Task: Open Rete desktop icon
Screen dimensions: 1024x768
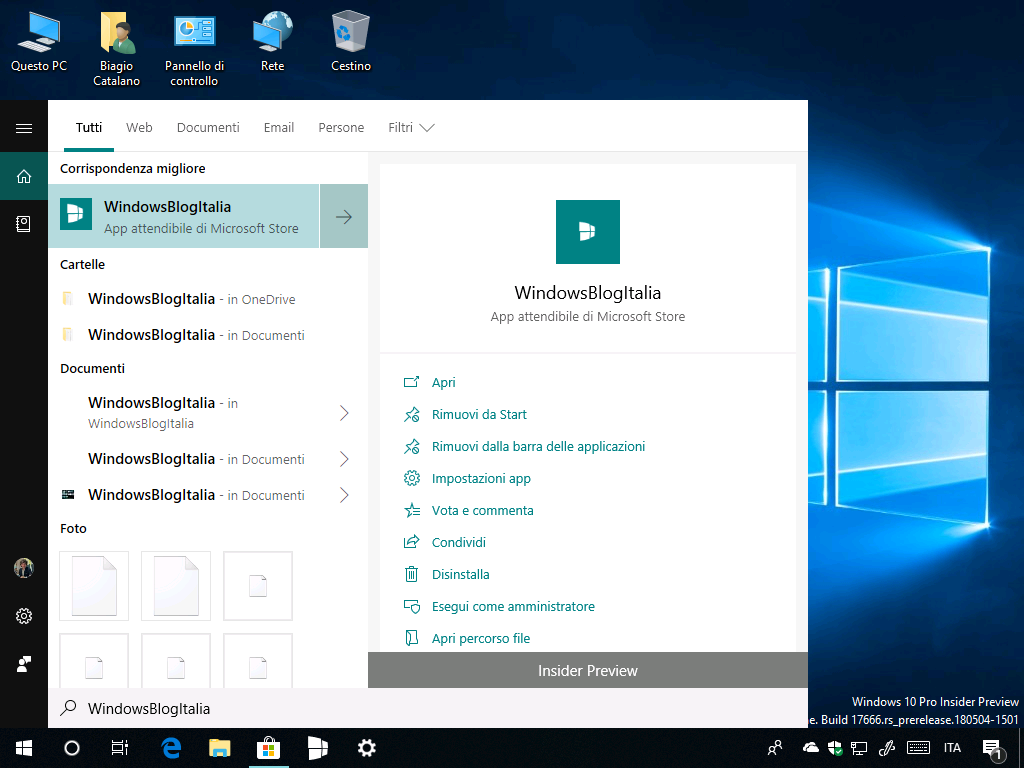Action: 272,42
